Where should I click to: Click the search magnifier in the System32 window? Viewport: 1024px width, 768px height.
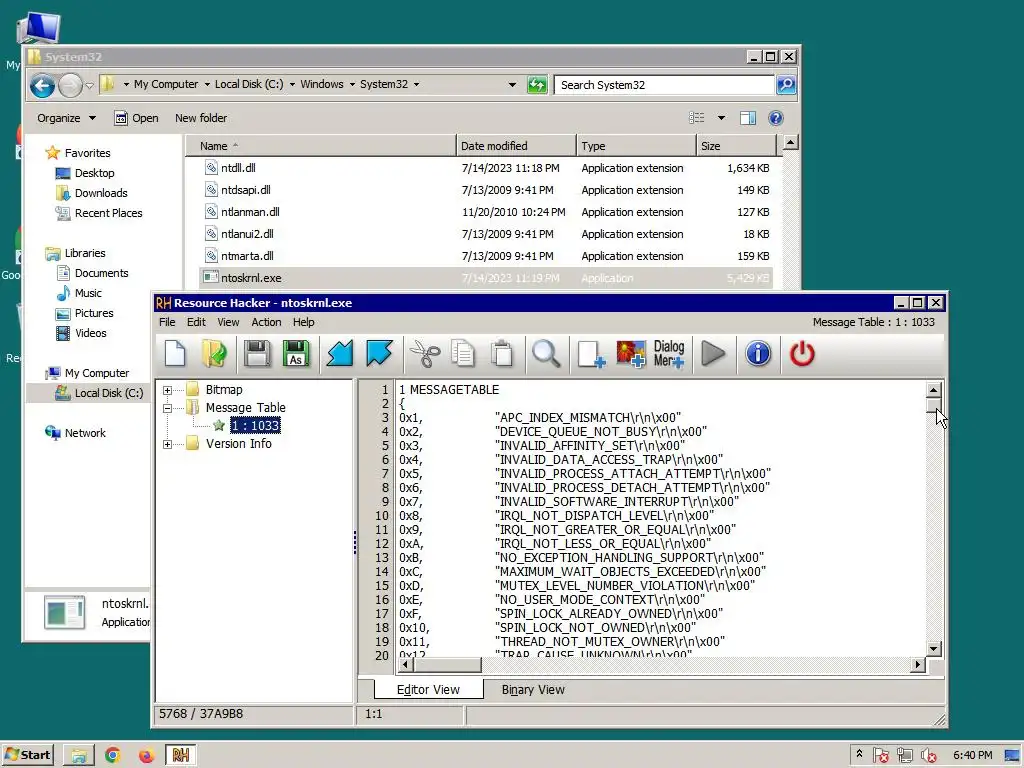pos(786,85)
